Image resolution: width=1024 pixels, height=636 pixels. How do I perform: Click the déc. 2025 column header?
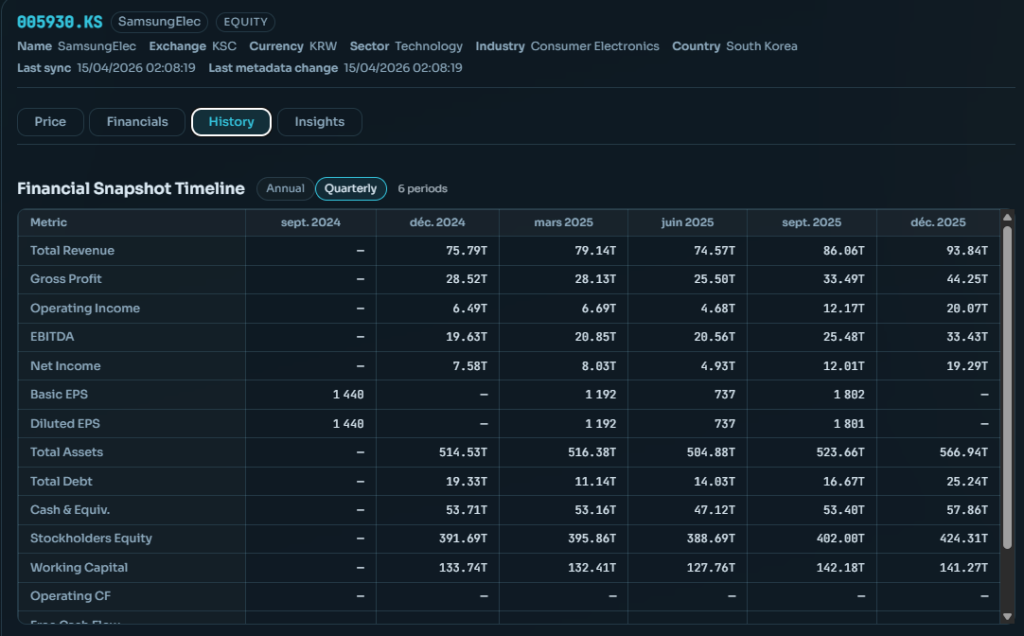pos(938,222)
